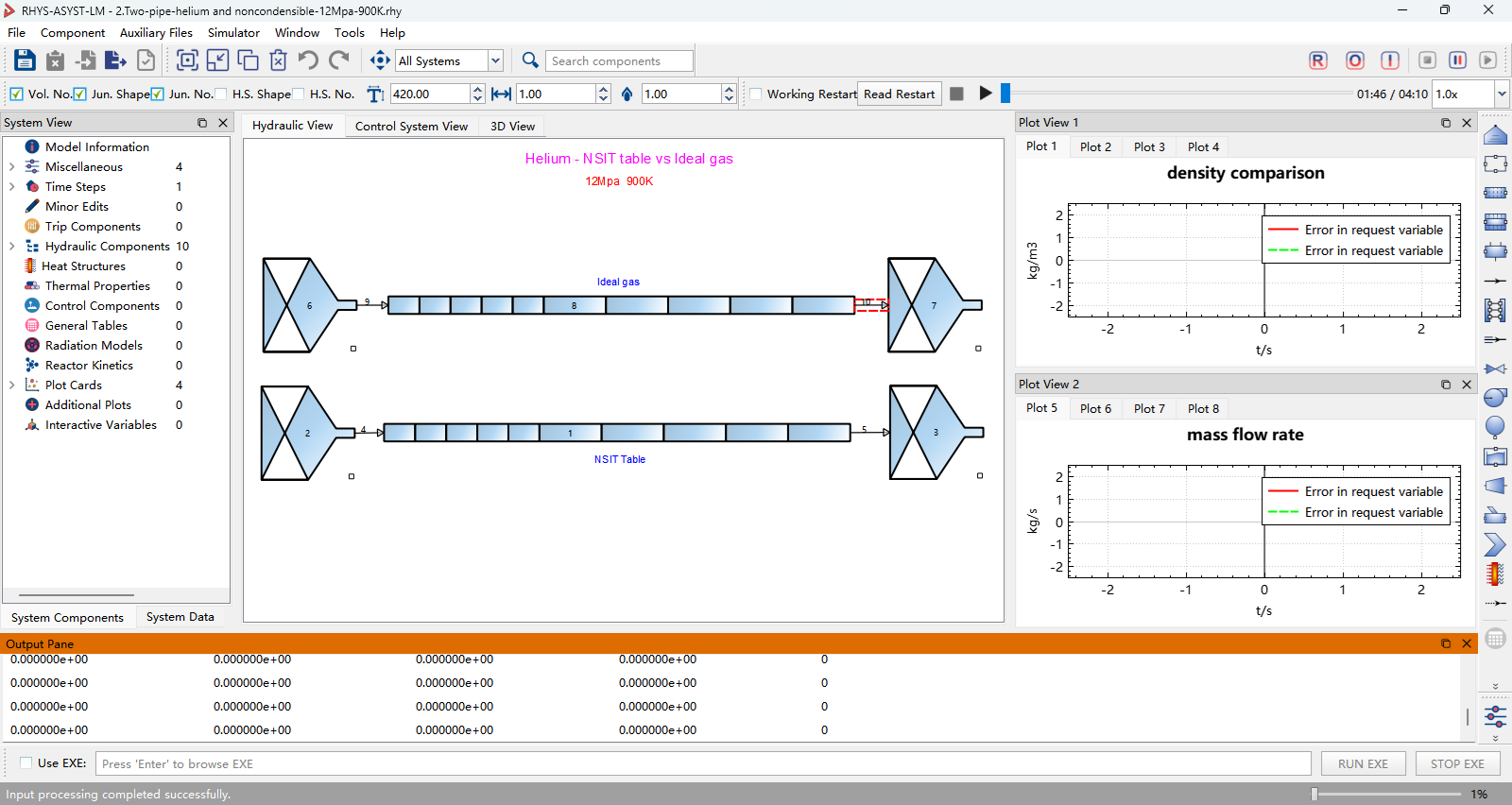Image resolution: width=1512 pixels, height=805 pixels.
Task: Click the magnifier search icon
Action: coord(530,60)
